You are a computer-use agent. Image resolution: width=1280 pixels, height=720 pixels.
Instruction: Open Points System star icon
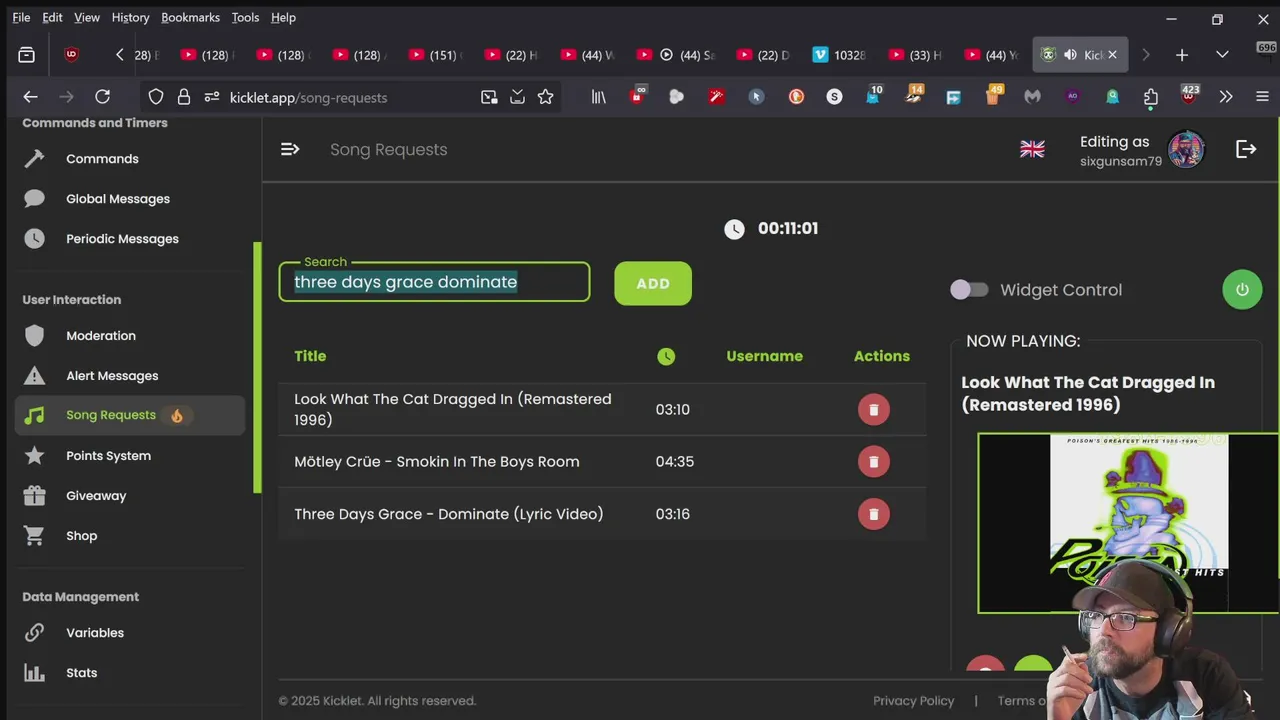[34, 456]
